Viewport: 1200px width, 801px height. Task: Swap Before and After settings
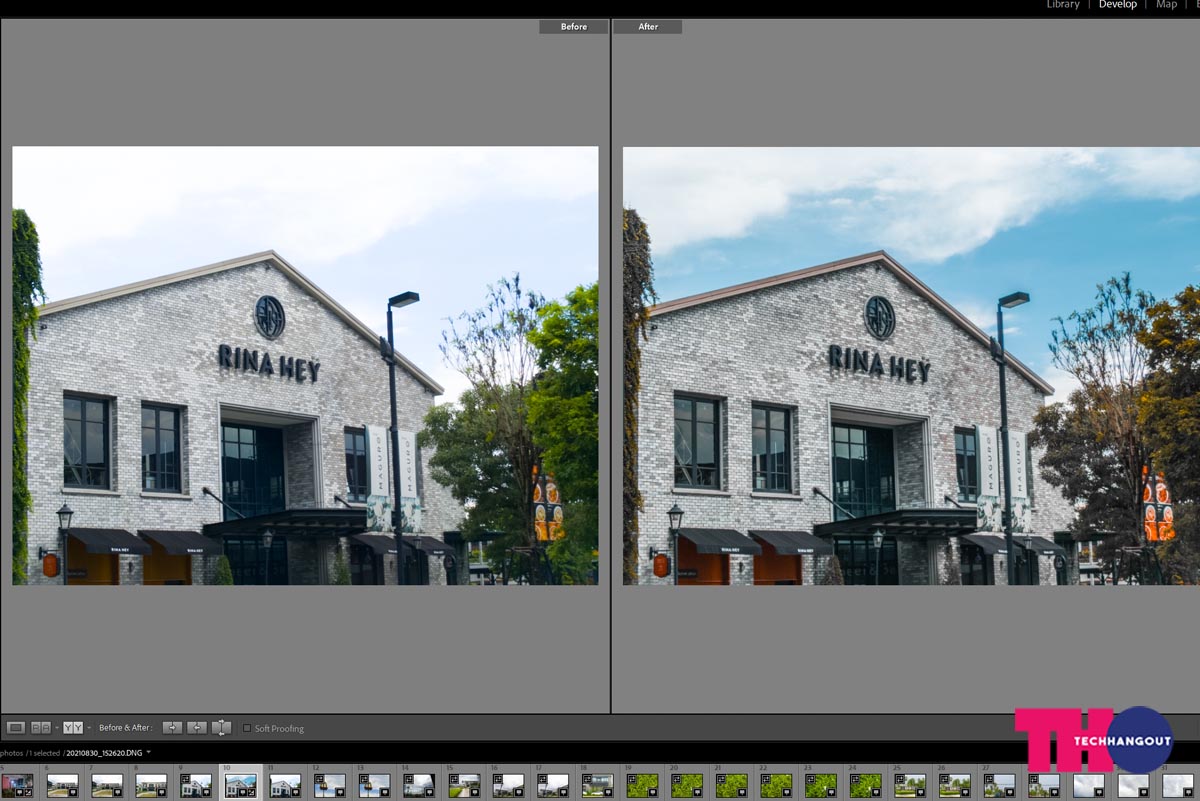tap(222, 728)
